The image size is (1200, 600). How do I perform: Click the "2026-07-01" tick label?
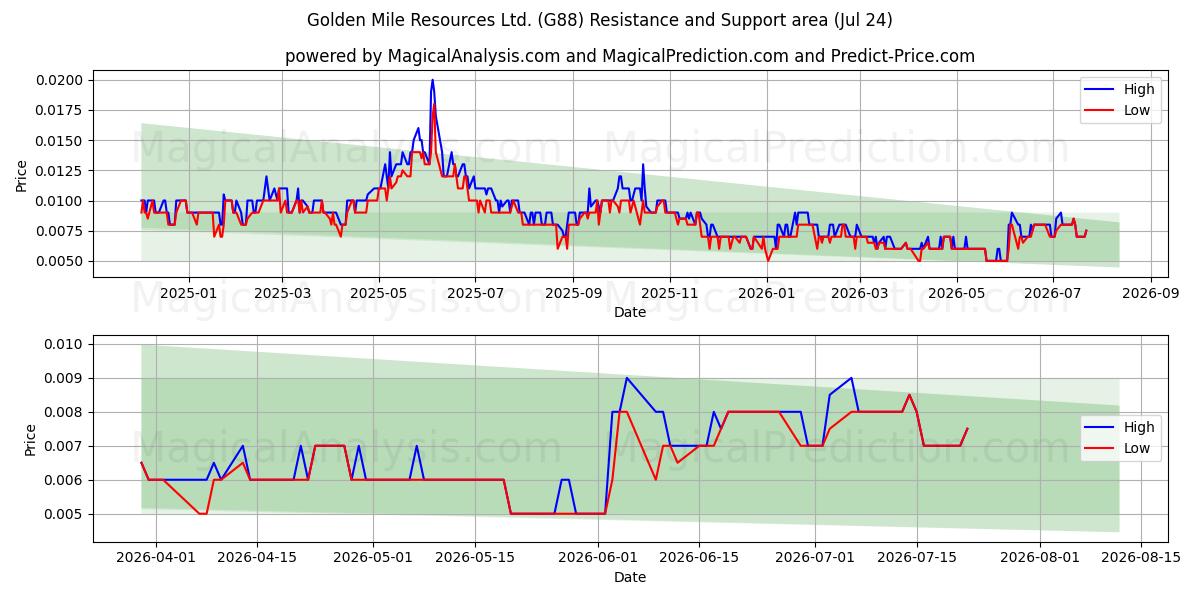tap(814, 558)
